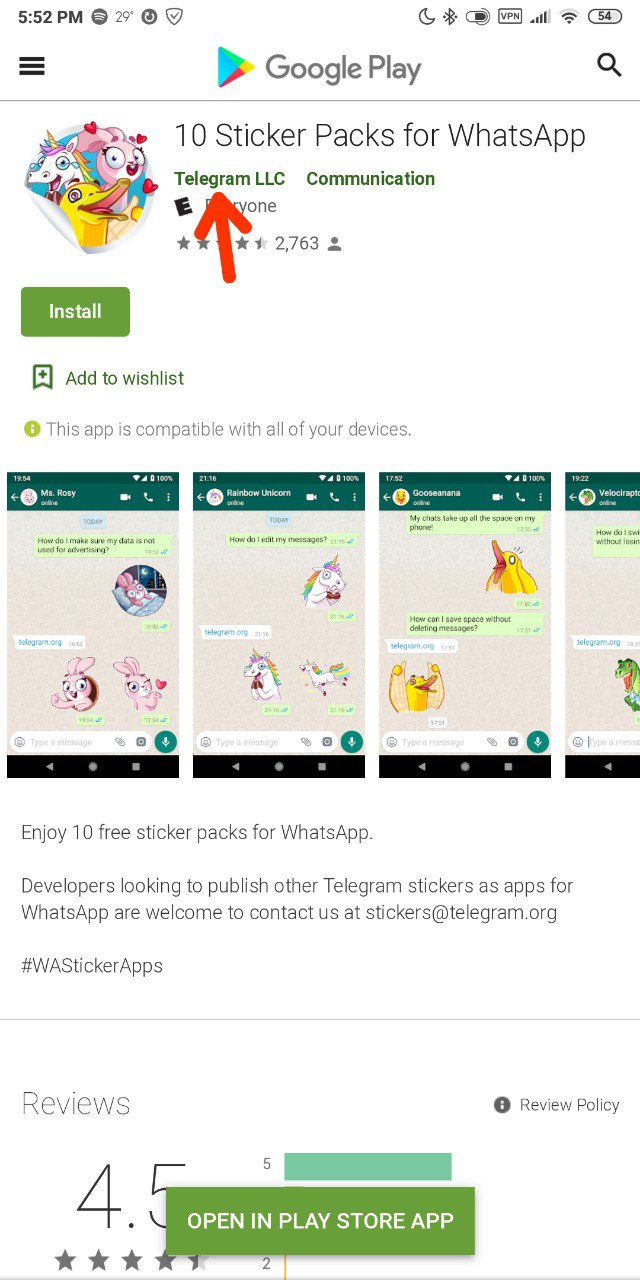This screenshot has width=640, height=1280.
Task: Open the Telegram LLC developer page
Action: coord(229,179)
